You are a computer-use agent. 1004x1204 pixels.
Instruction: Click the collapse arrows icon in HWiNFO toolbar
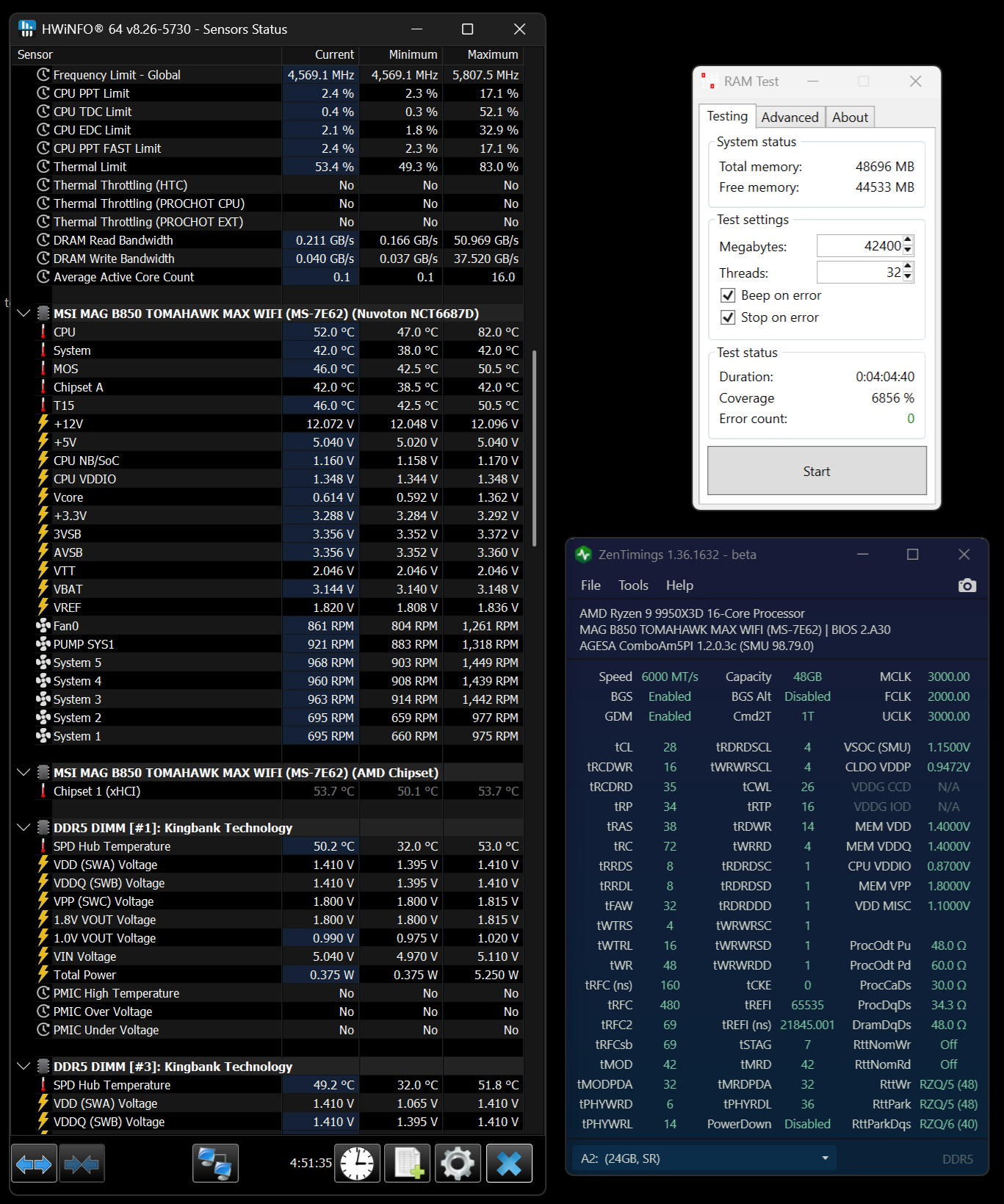tap(82, 1164)
